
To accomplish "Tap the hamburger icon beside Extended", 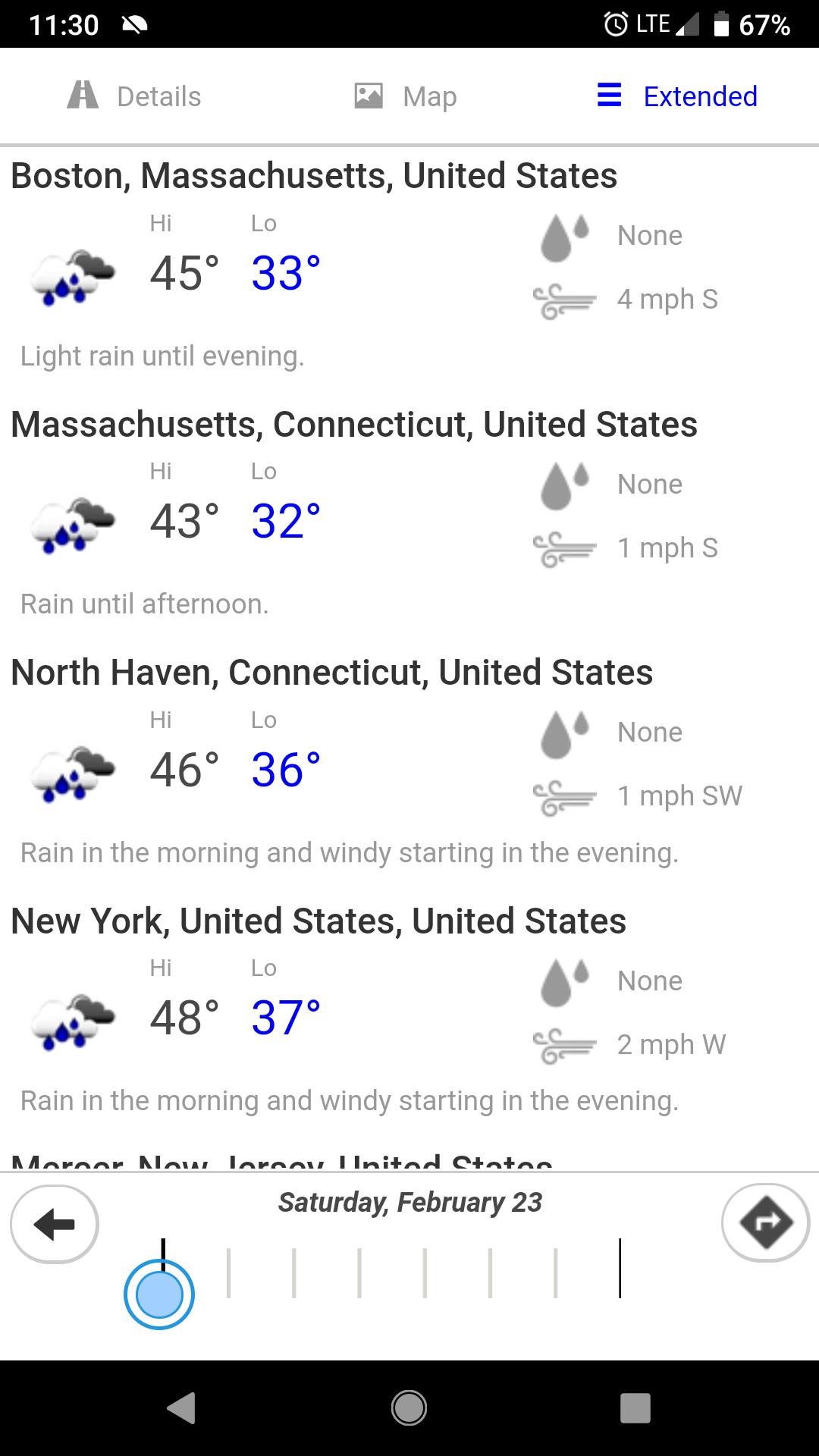I will point(609,95).
